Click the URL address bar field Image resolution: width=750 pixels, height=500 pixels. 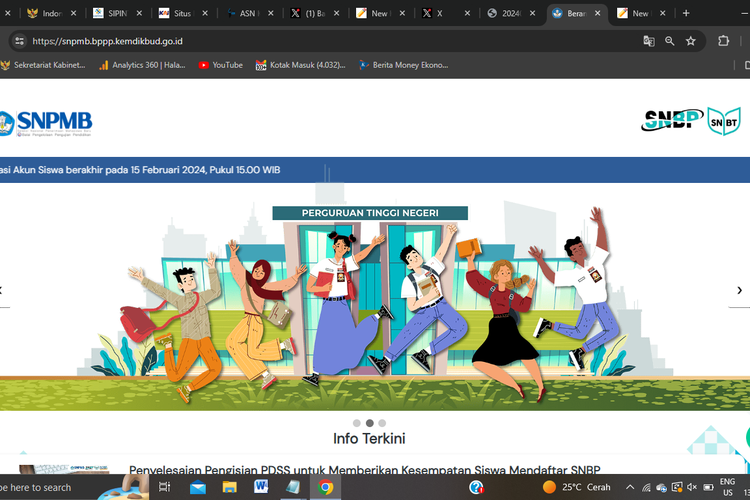pyautogui.click(x=300, y=41)
